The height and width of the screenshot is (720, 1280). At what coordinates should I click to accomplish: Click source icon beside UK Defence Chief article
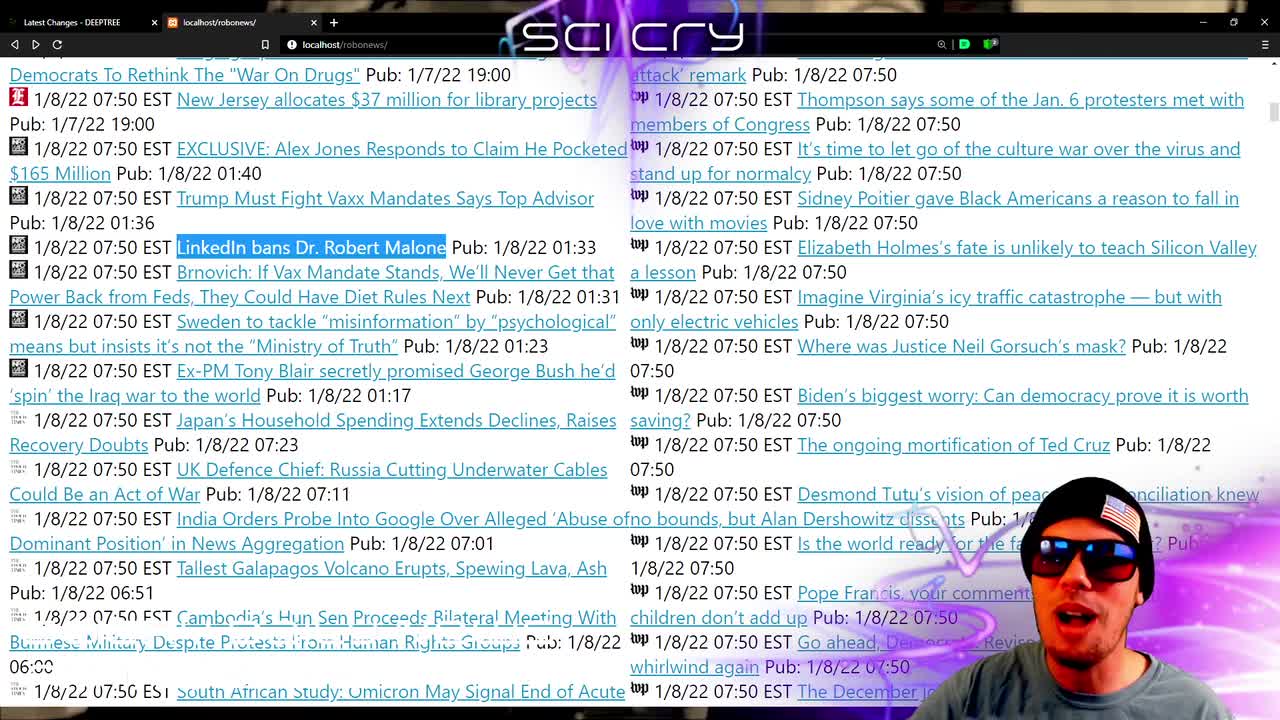pyautogui.click(x=18, y=467)
